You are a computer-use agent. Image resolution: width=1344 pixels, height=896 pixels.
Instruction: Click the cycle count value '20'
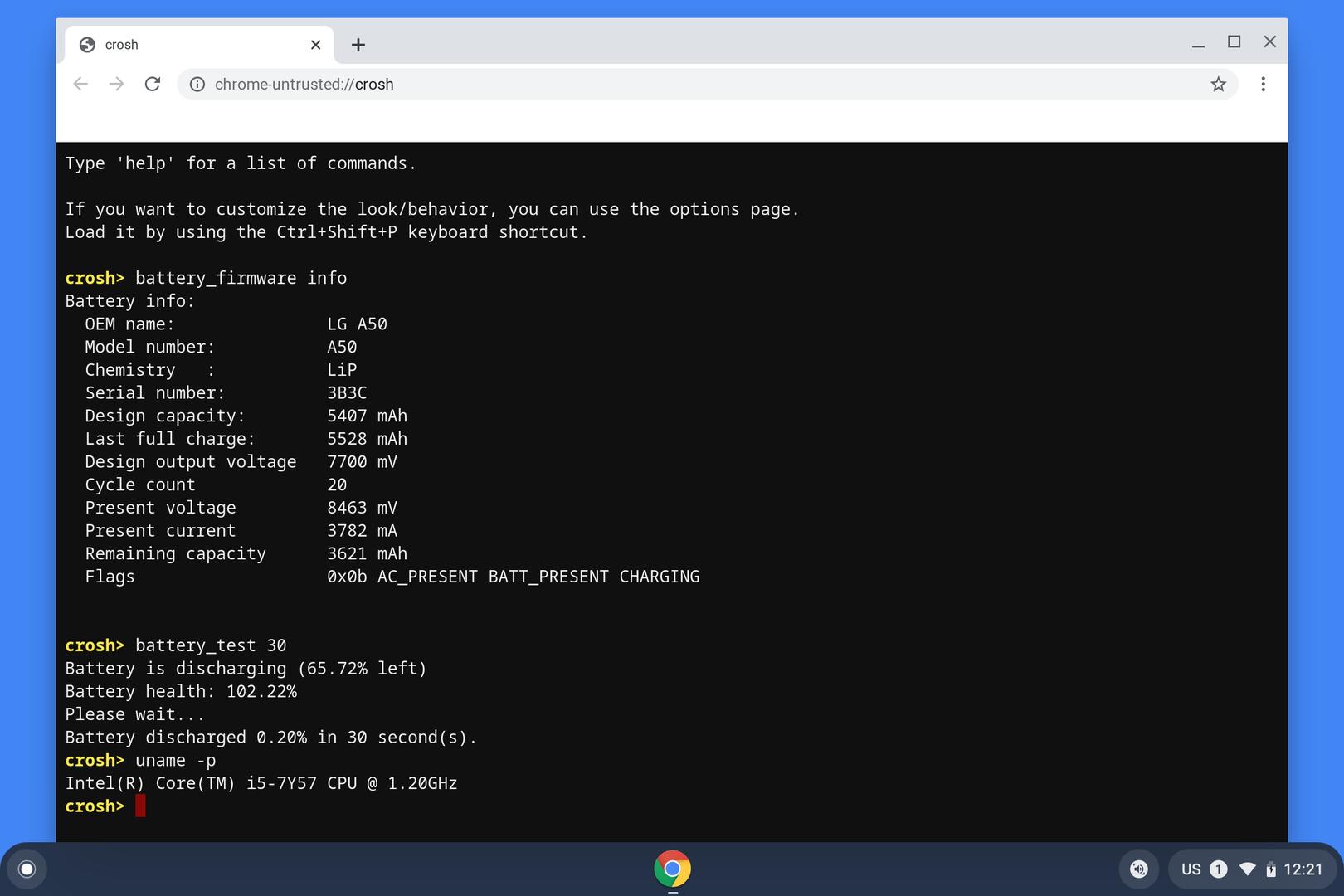pyautogui.click(x=337, y=485)
